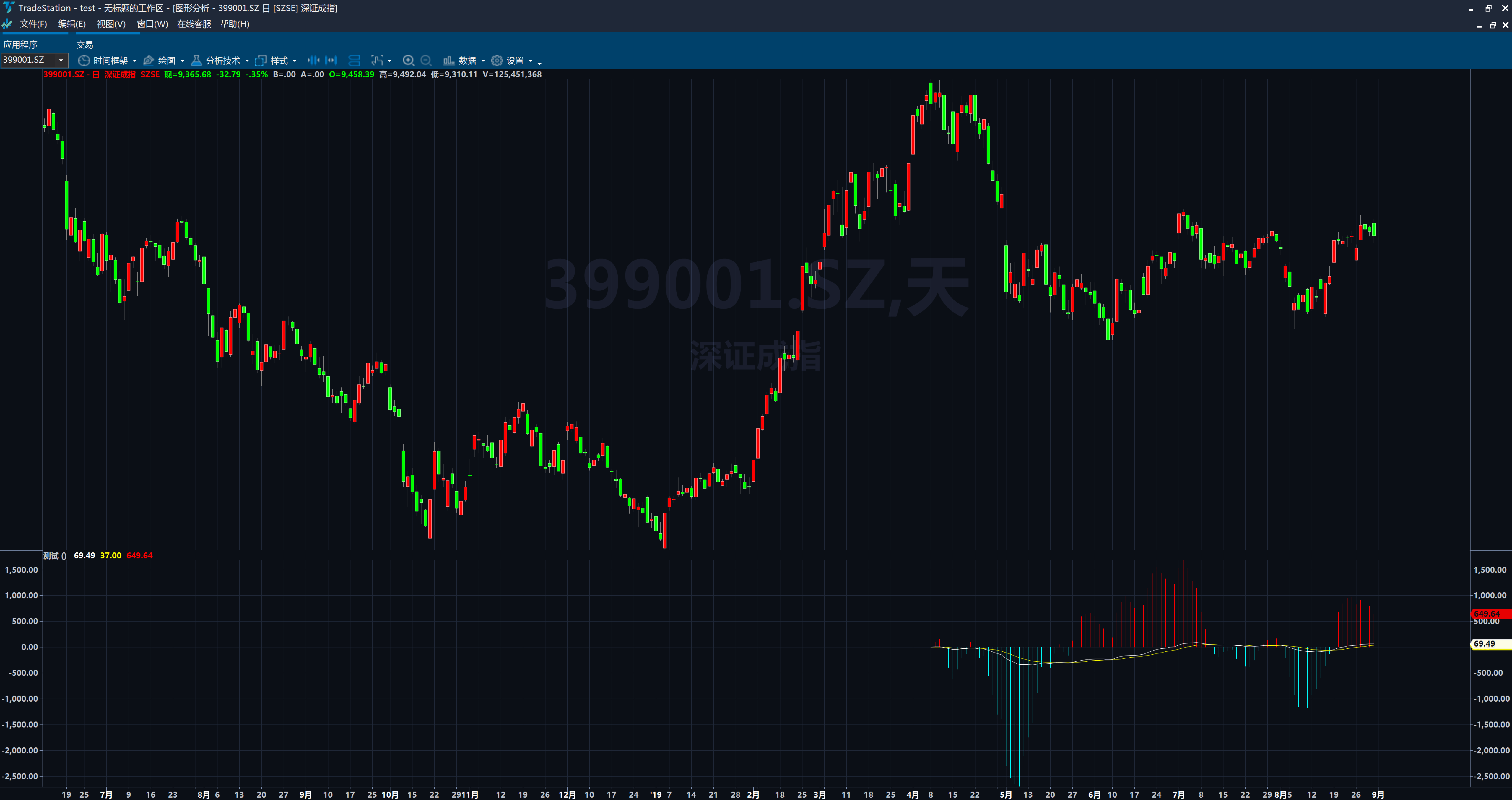Open the 帮助(H) menu

(x=235, y=24)
